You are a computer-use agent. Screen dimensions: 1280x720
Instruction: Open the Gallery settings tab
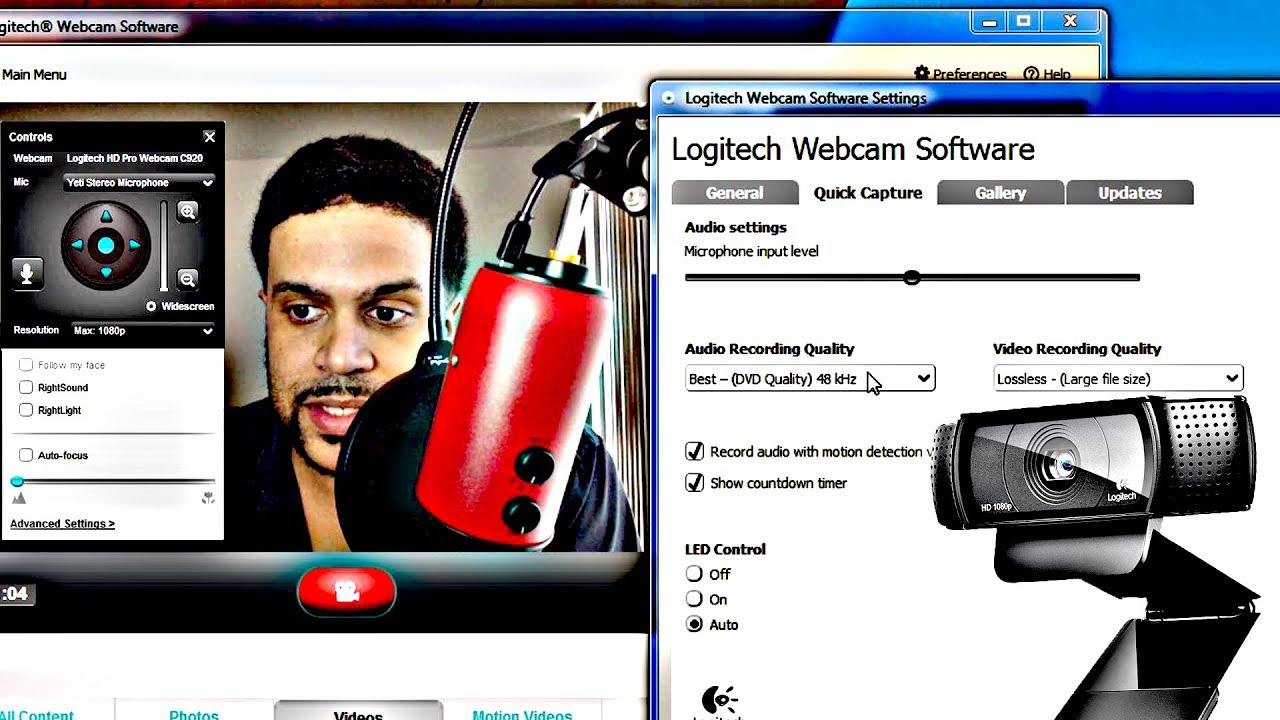point(1001,193)
